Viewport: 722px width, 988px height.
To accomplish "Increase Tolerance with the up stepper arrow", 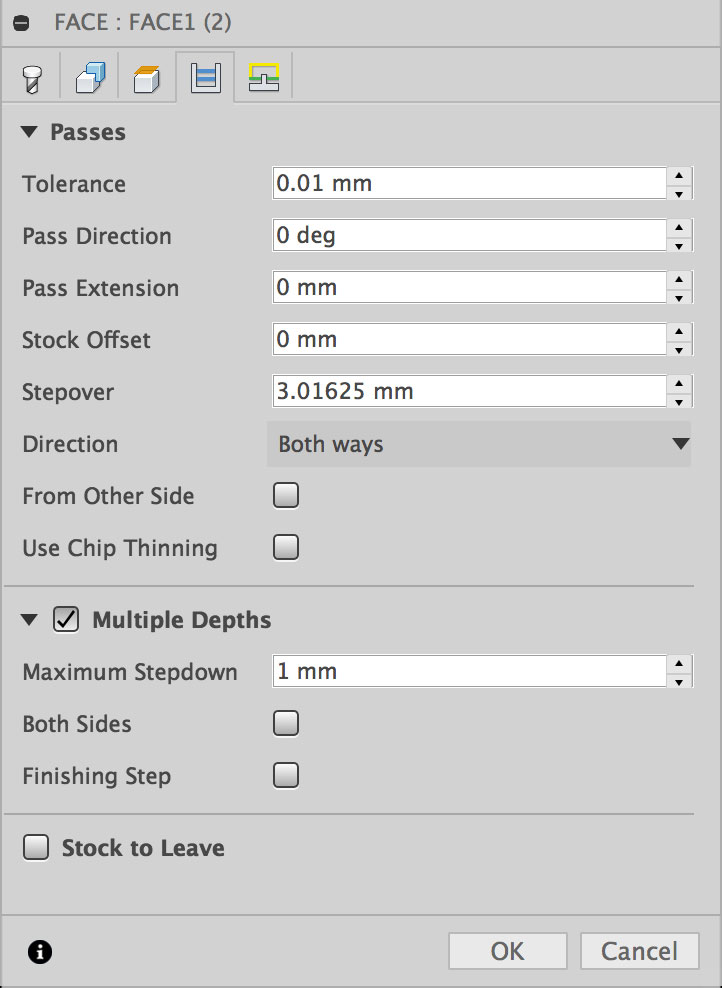I will (x=679, y=174).
